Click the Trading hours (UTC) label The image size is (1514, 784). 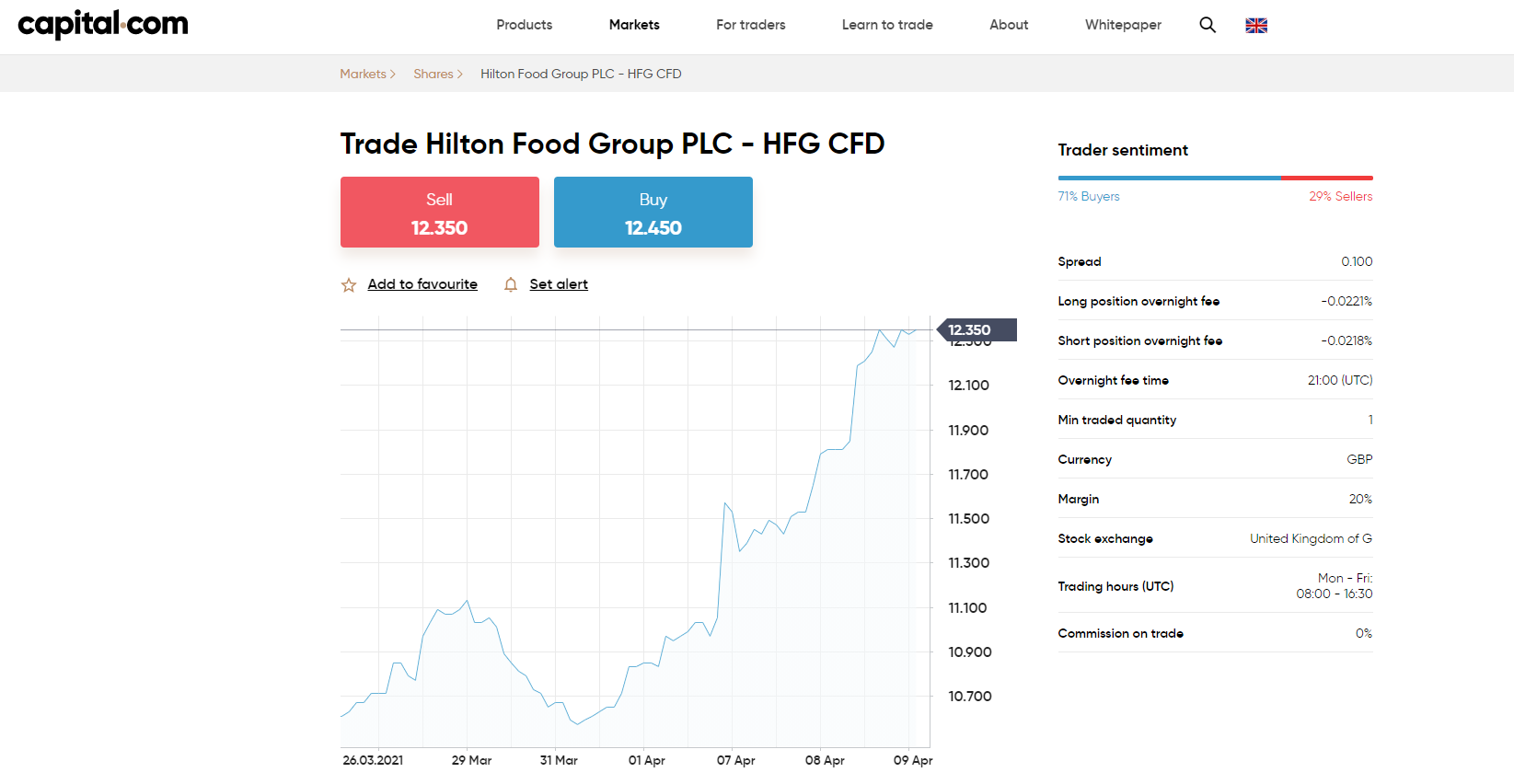click(x=1115, y=586)
